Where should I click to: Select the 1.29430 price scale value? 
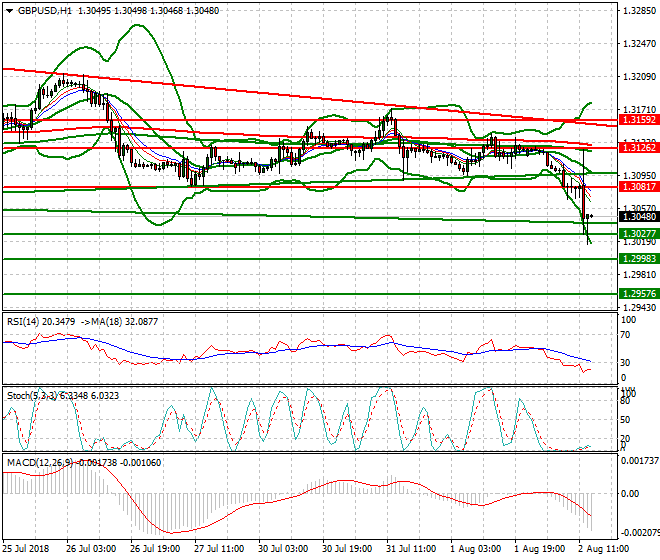[x=639, y=308]
